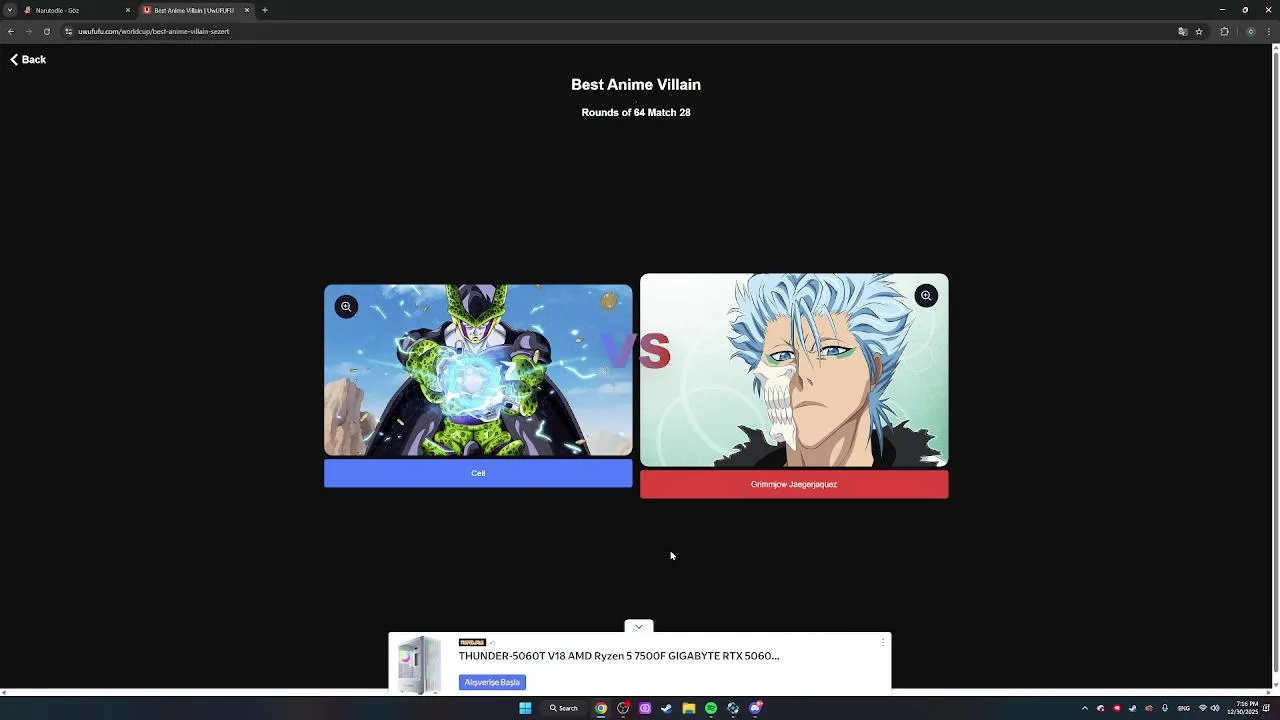This screenshot has height=720, width=1280.
Task: View site information icon in address bar
Action: (x=69, y=31)
